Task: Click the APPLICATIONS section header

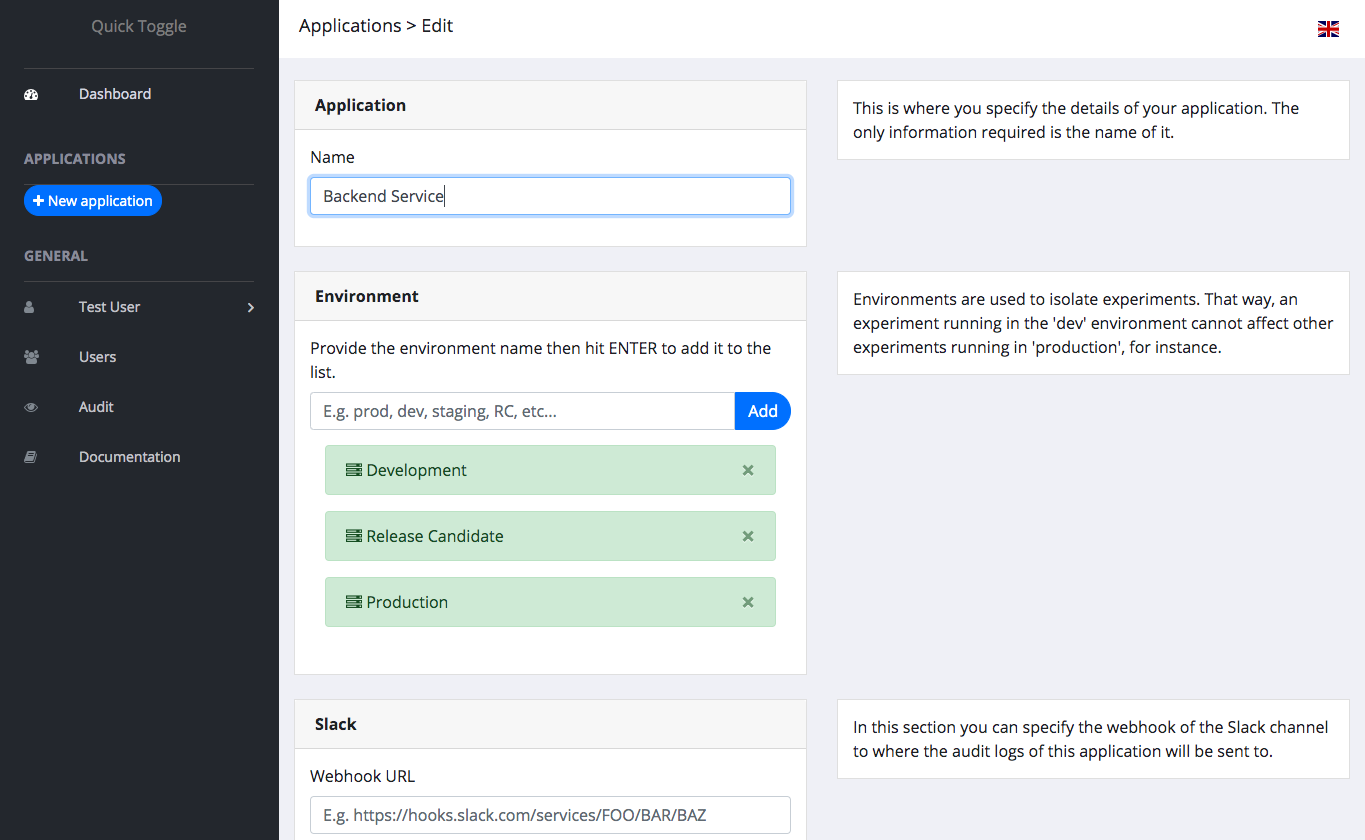Action: coord(74,158)
